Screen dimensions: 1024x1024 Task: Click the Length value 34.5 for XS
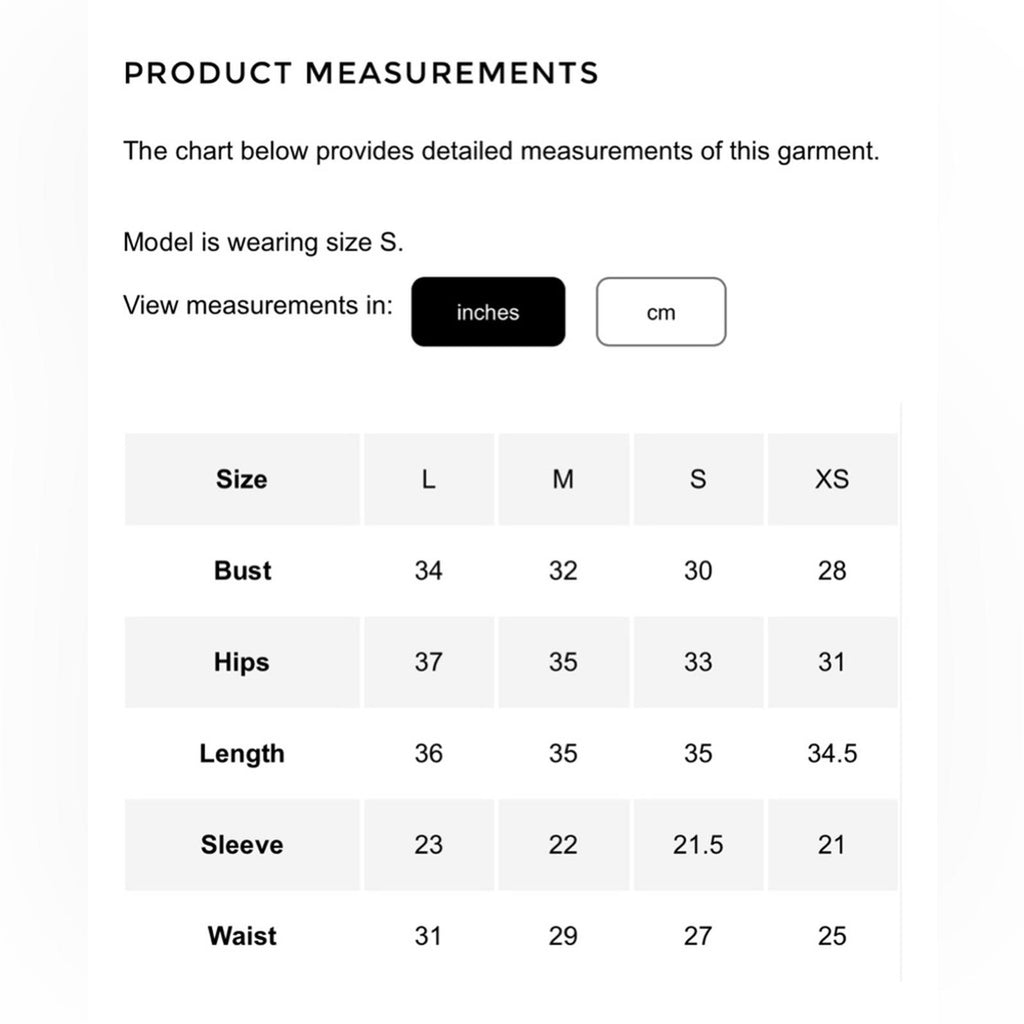coord(832,754)
